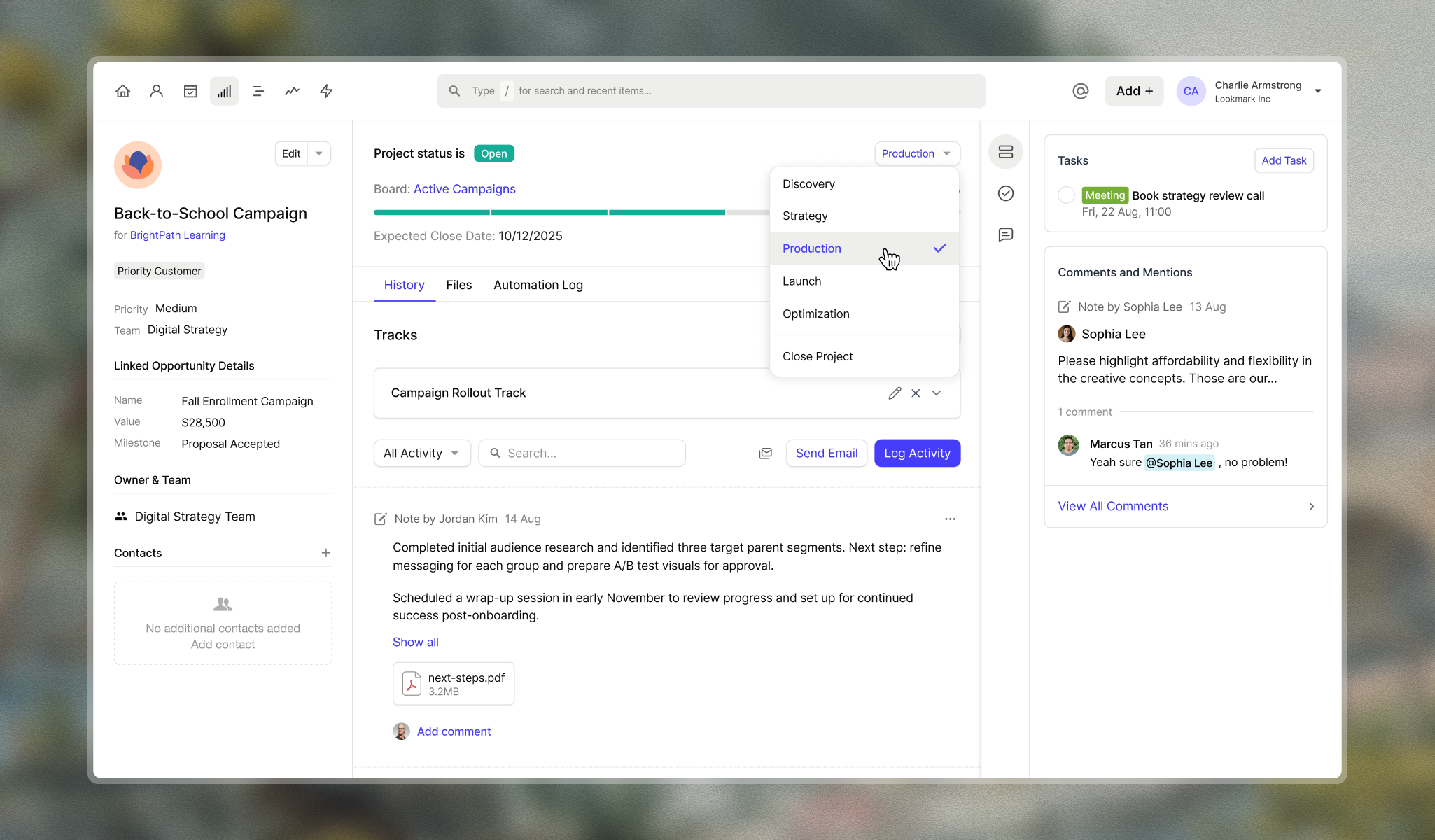Switch to the Files tab
Viewport: 1435px width, 840px height.
458,285
